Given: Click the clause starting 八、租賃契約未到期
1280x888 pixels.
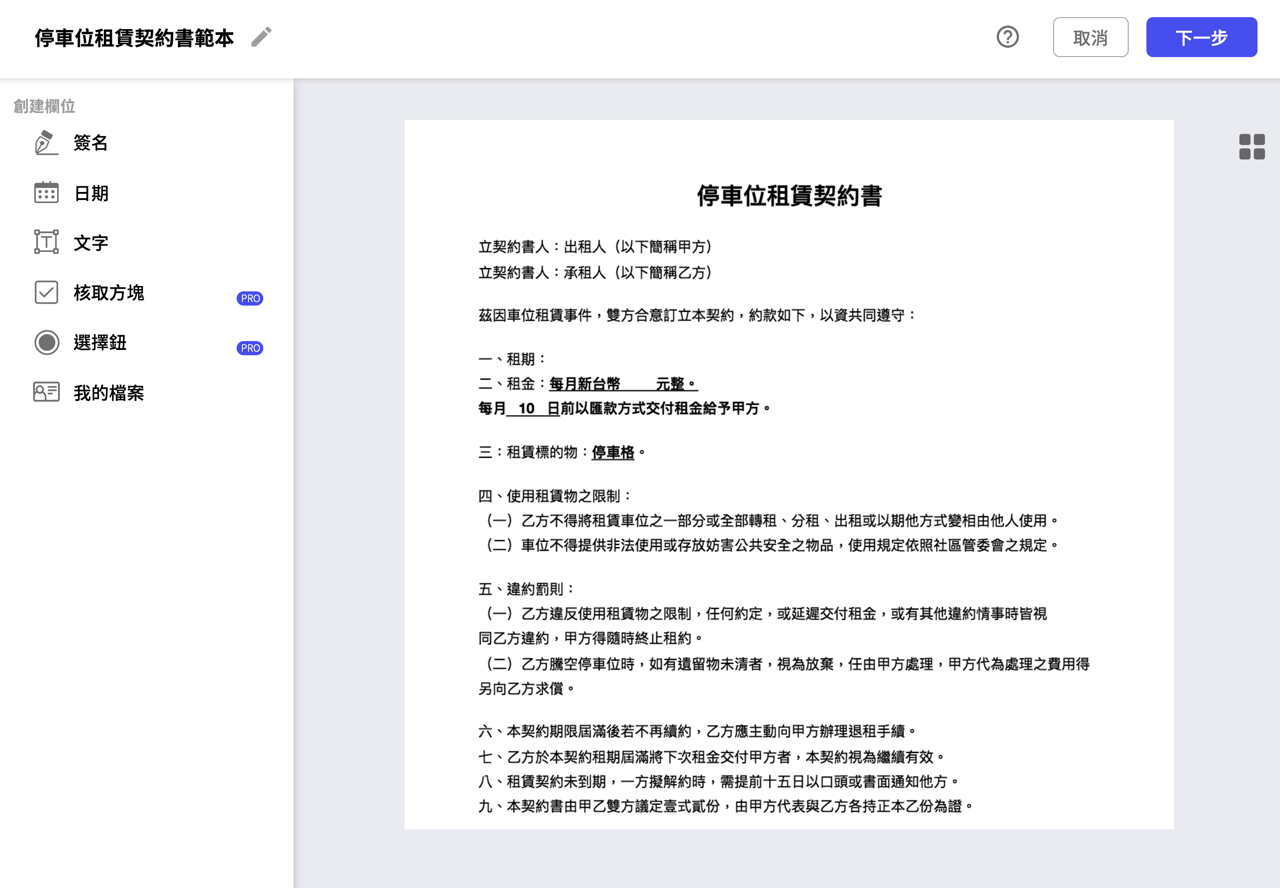Looking at the screenshot, I should click(719, 781).
